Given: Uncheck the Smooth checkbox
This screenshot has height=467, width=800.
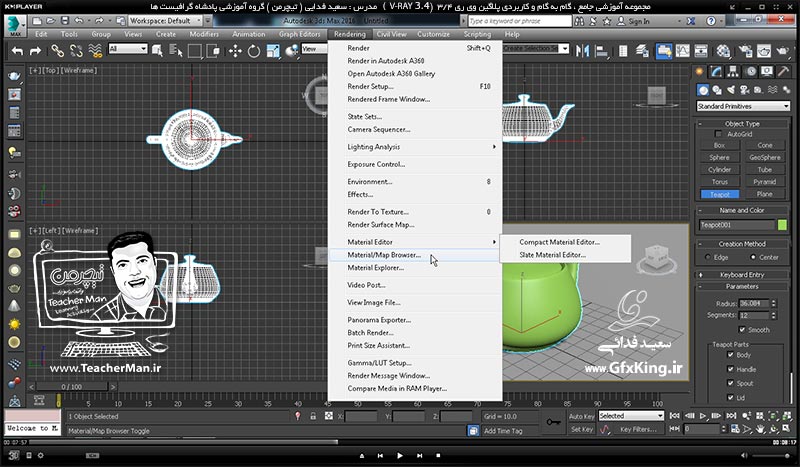Looking at the screenshot, I should click(x=742, y=330).
